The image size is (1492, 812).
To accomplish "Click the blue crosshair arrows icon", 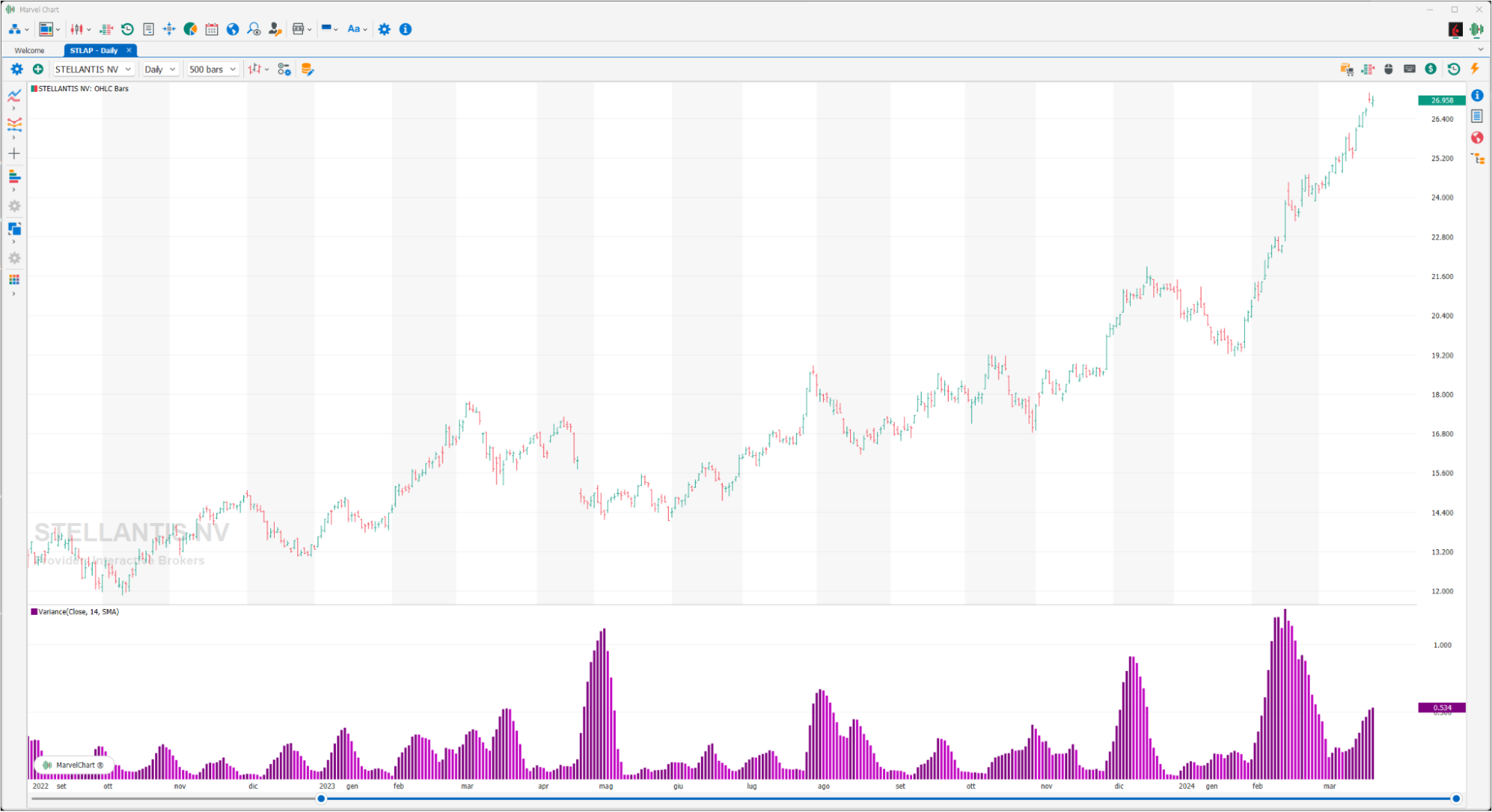I will click(169, 29).
